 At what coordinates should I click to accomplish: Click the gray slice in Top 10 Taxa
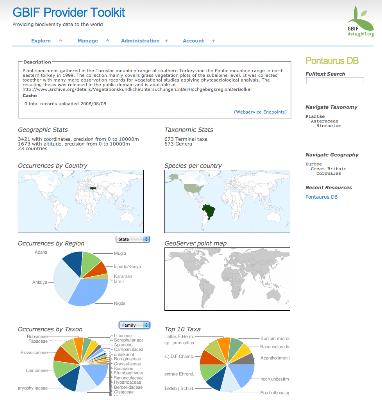tap(247, 359)
